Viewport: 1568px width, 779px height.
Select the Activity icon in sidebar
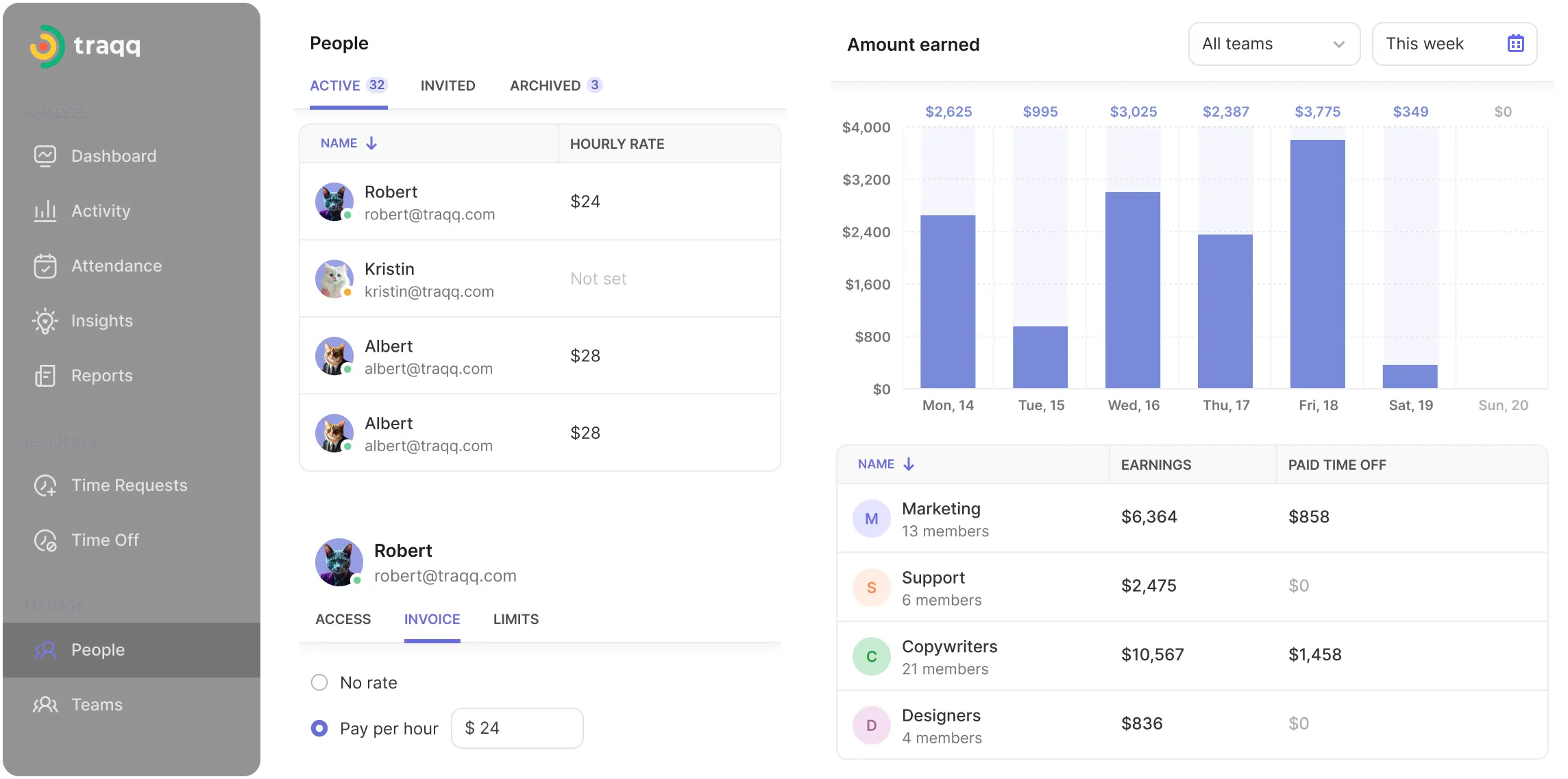pyautogui.click(x=45, y=211)
